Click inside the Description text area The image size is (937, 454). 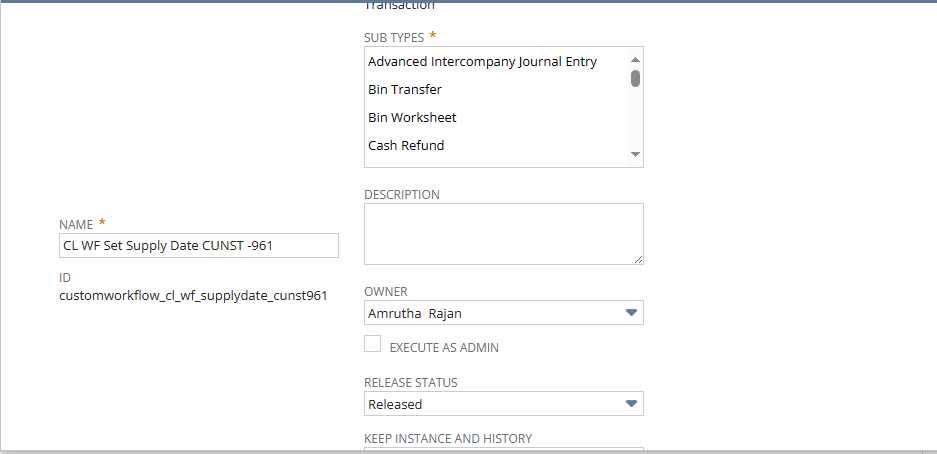[503, 234]
